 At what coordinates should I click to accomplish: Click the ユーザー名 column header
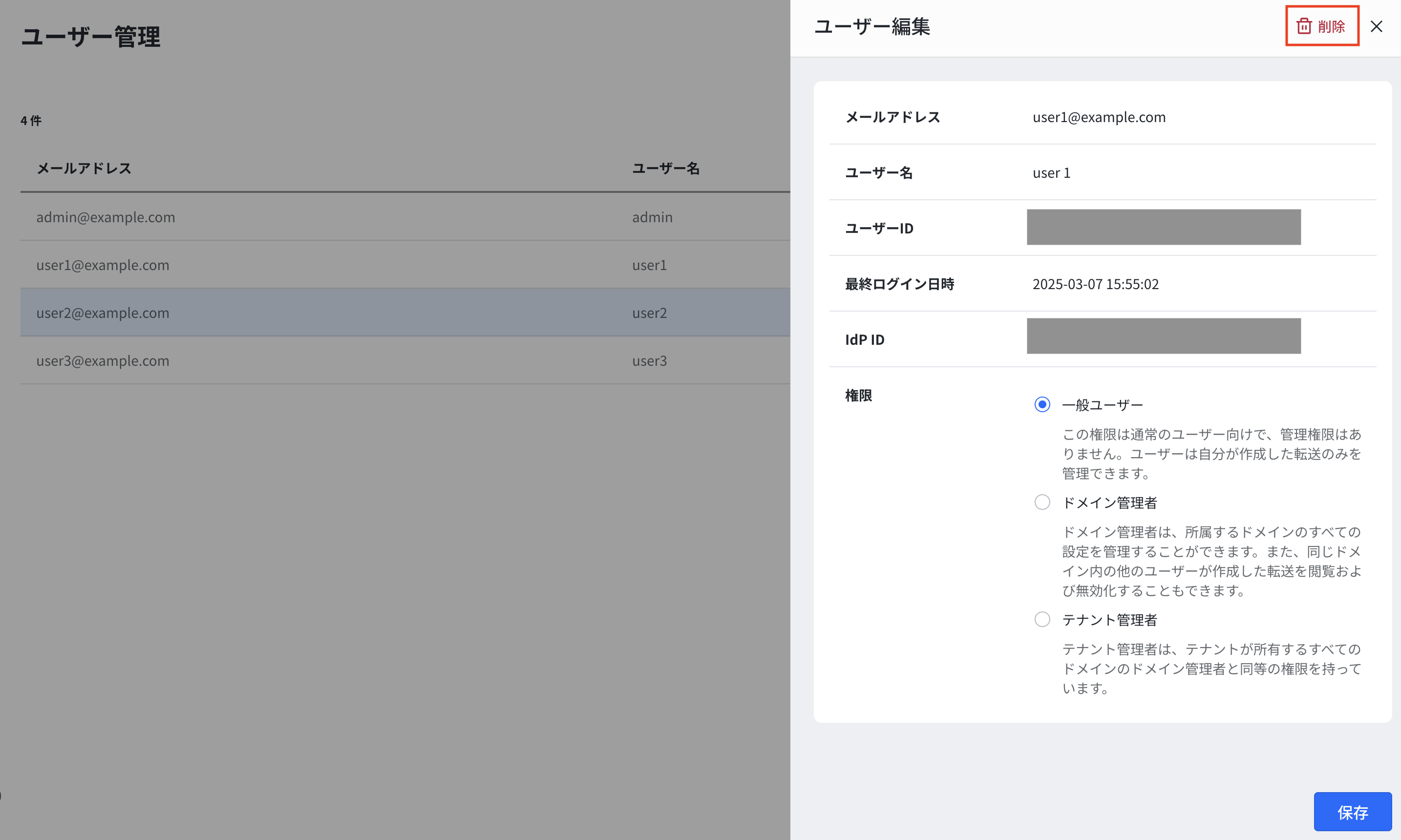666,168
